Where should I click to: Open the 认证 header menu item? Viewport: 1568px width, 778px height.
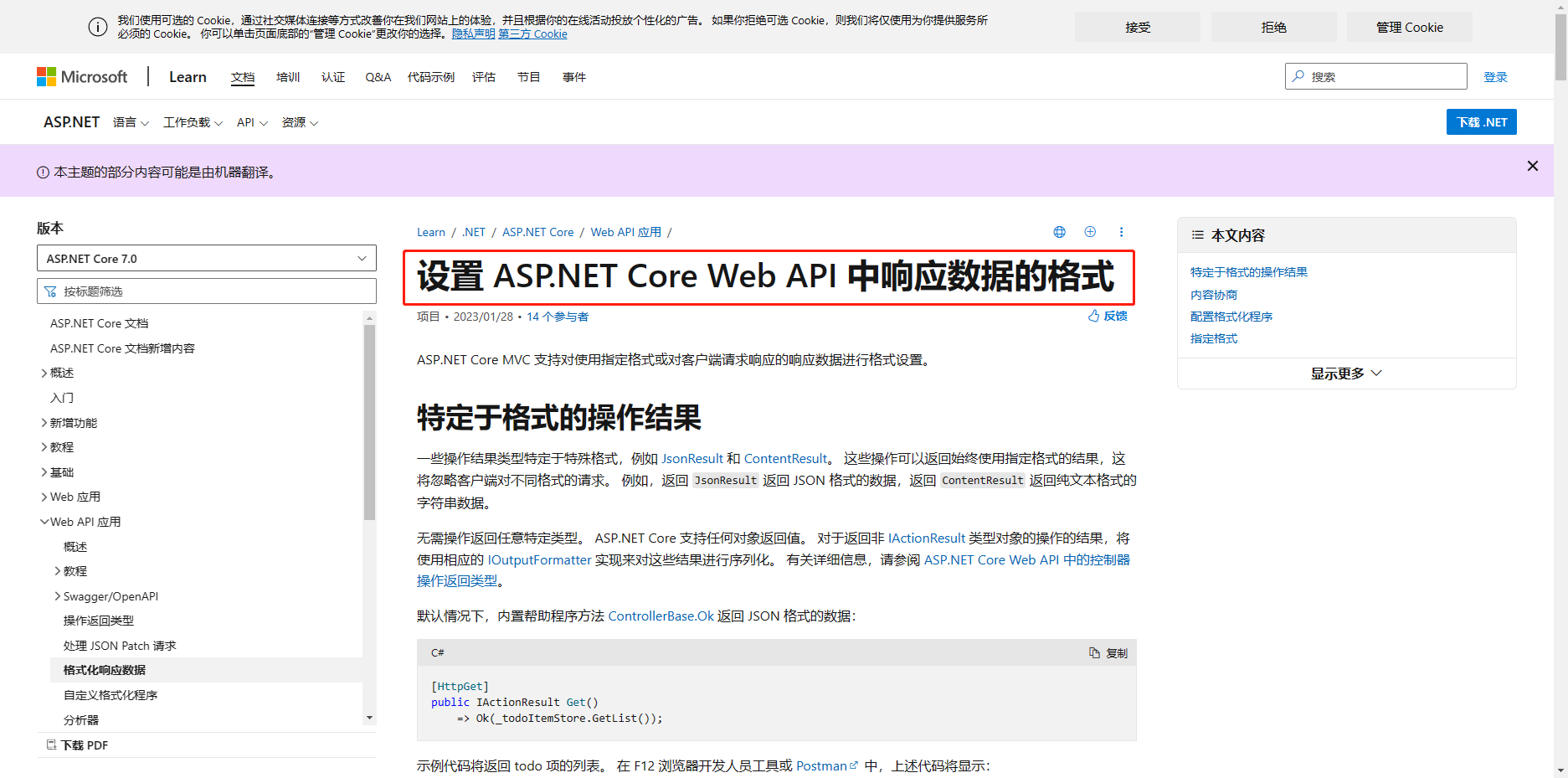333,77
